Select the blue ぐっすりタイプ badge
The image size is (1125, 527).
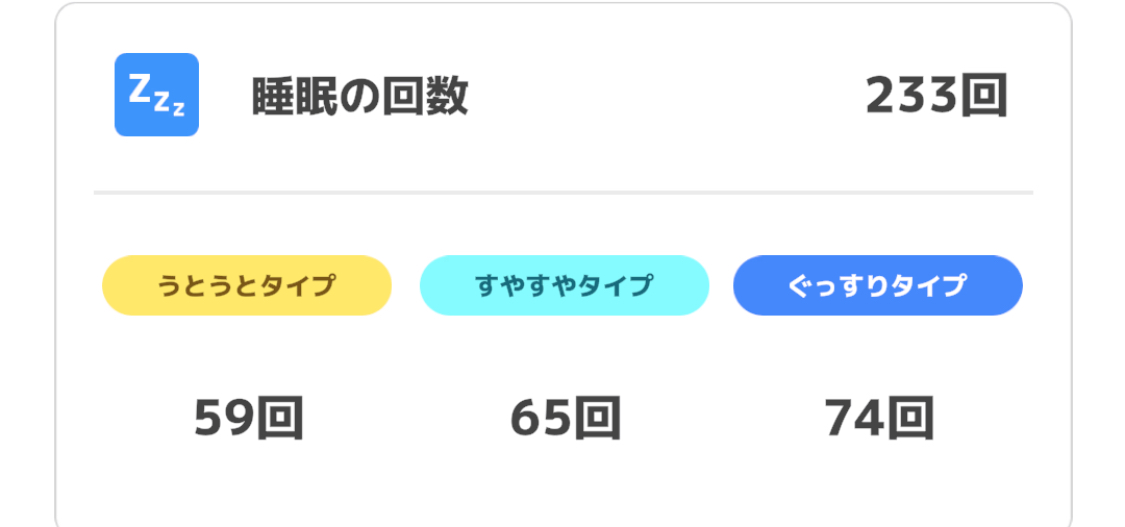pos(877,285)
